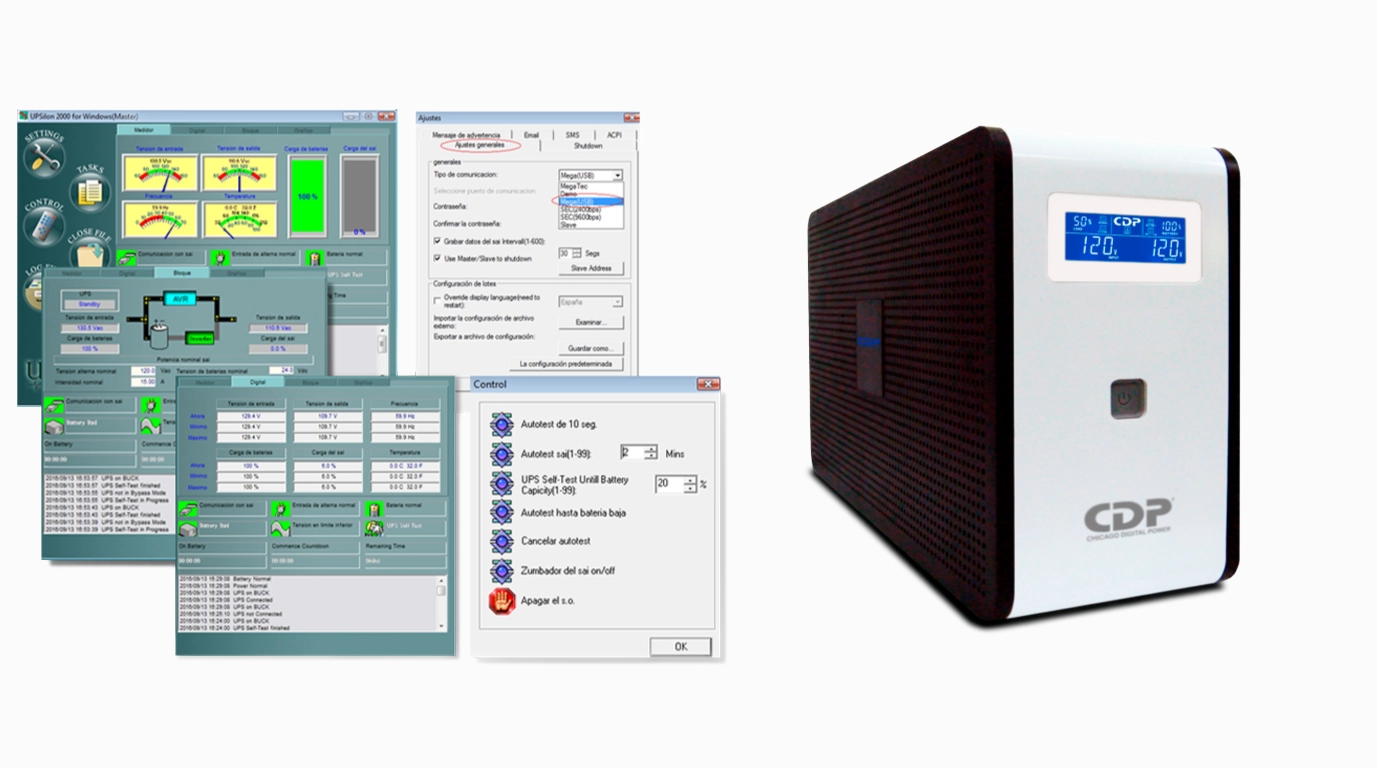
Task: Click the Zumbador del sai on/off icon
Action: (x=502, y=571)
